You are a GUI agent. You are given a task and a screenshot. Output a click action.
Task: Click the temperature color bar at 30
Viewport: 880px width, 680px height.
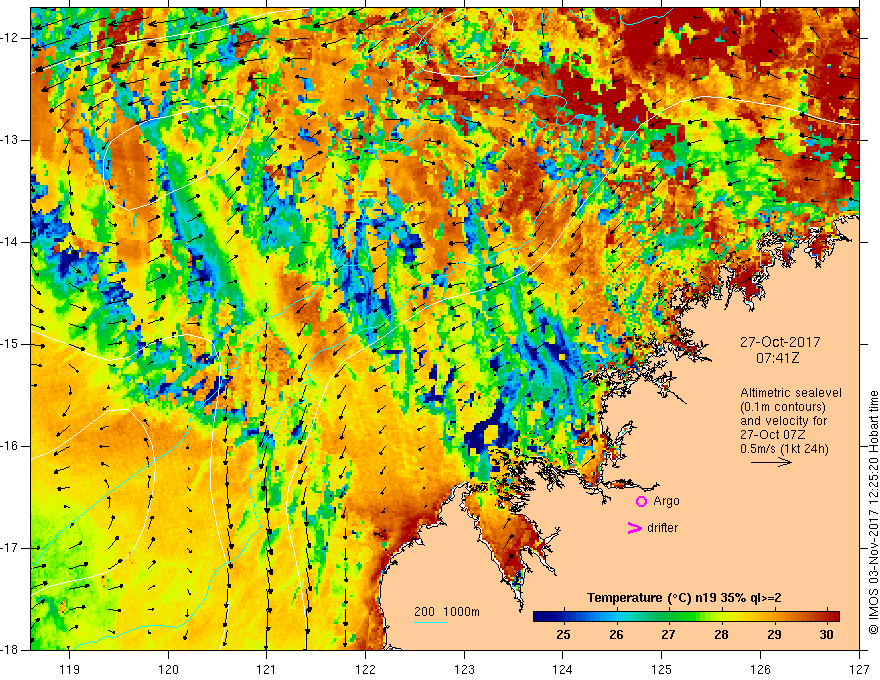pyautogui.click(x=826, y=617)
